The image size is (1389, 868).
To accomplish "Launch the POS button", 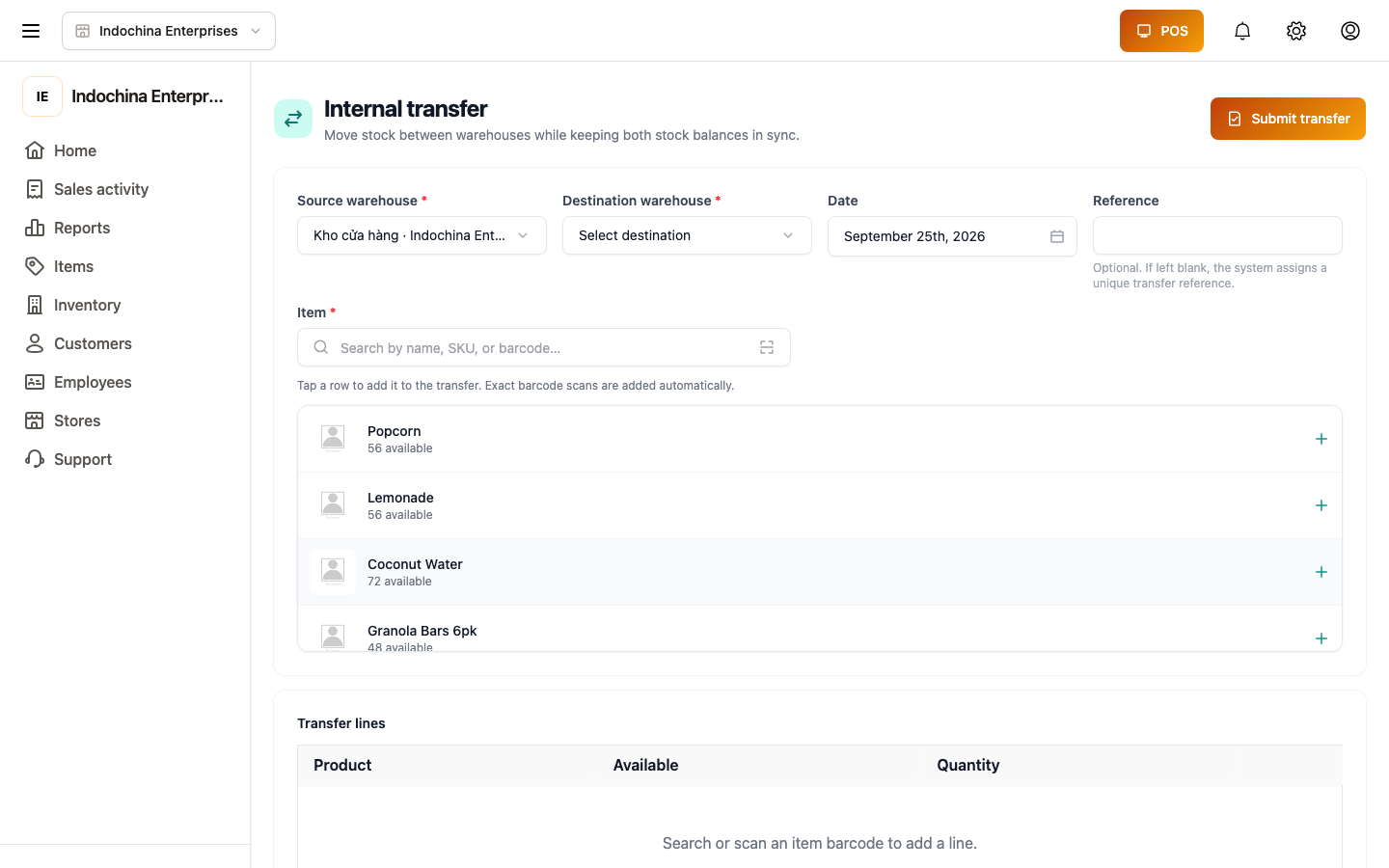I will pyautogui.click(x=1161, y=31).
